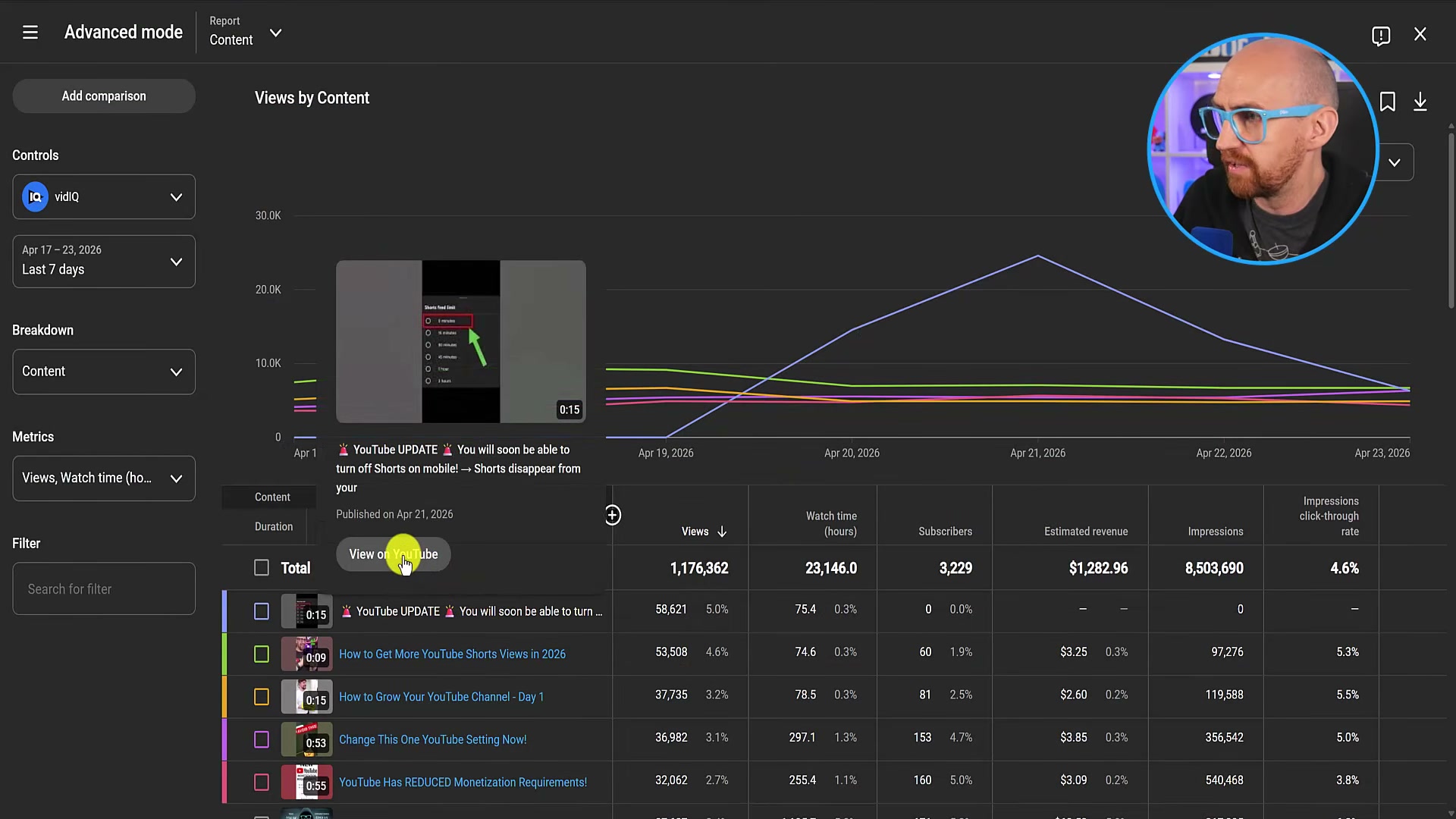
Task: Open Change This One YouTube Setting Now! link
Action: pyautogui.click(x=432, y=739)
